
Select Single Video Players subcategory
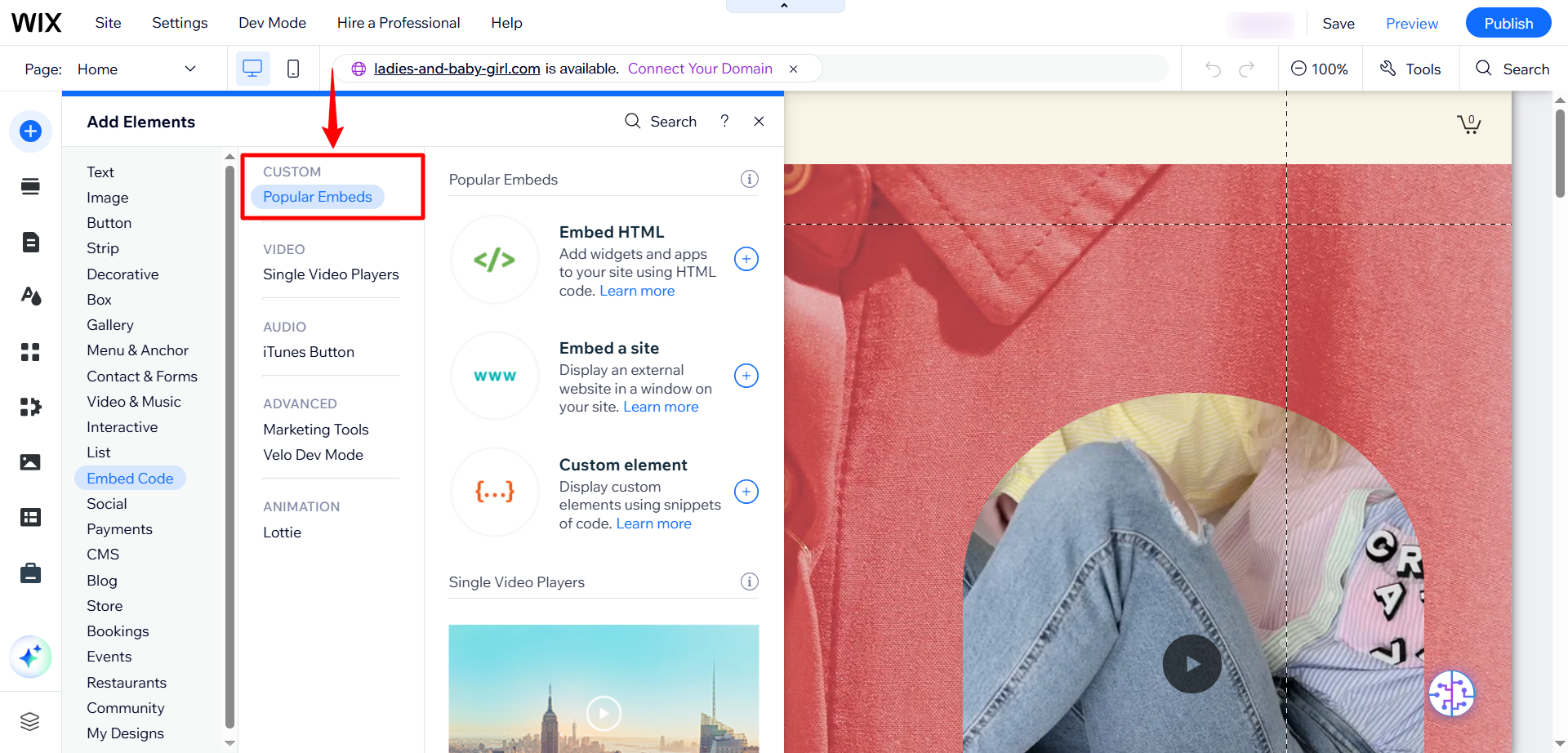click(x=331, y=274)
